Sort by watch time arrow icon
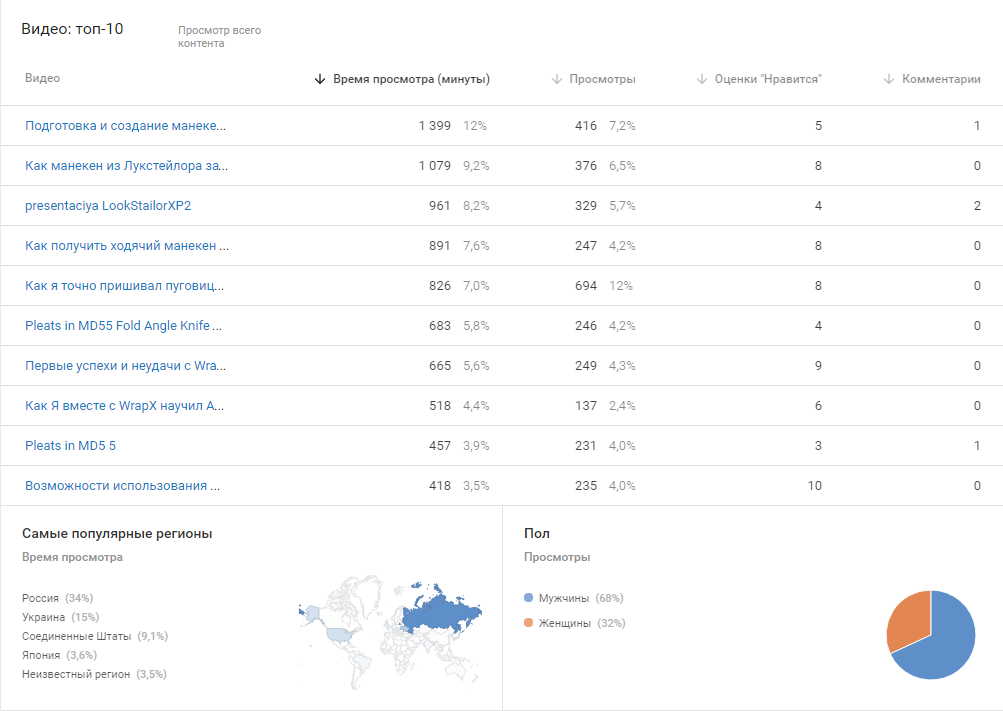 coord(320,79)
